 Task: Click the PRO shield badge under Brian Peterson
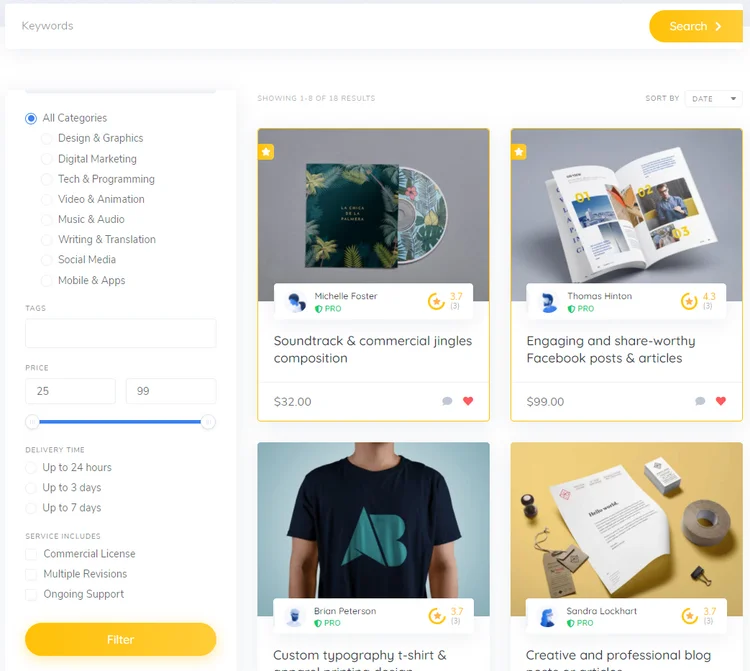[x=328, y=623]
